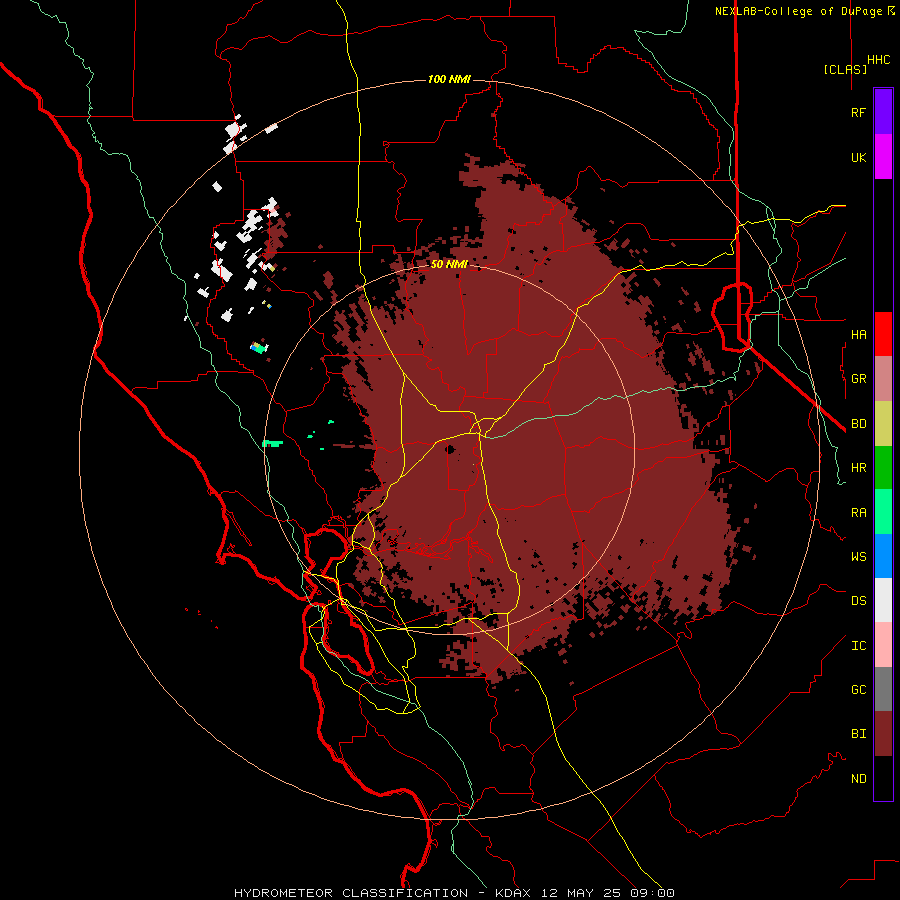Image resolution: width=900 pixels, height=900 pixels.
Task: Select the BD yellow-olive legend swatch
Action: (883, 424)
